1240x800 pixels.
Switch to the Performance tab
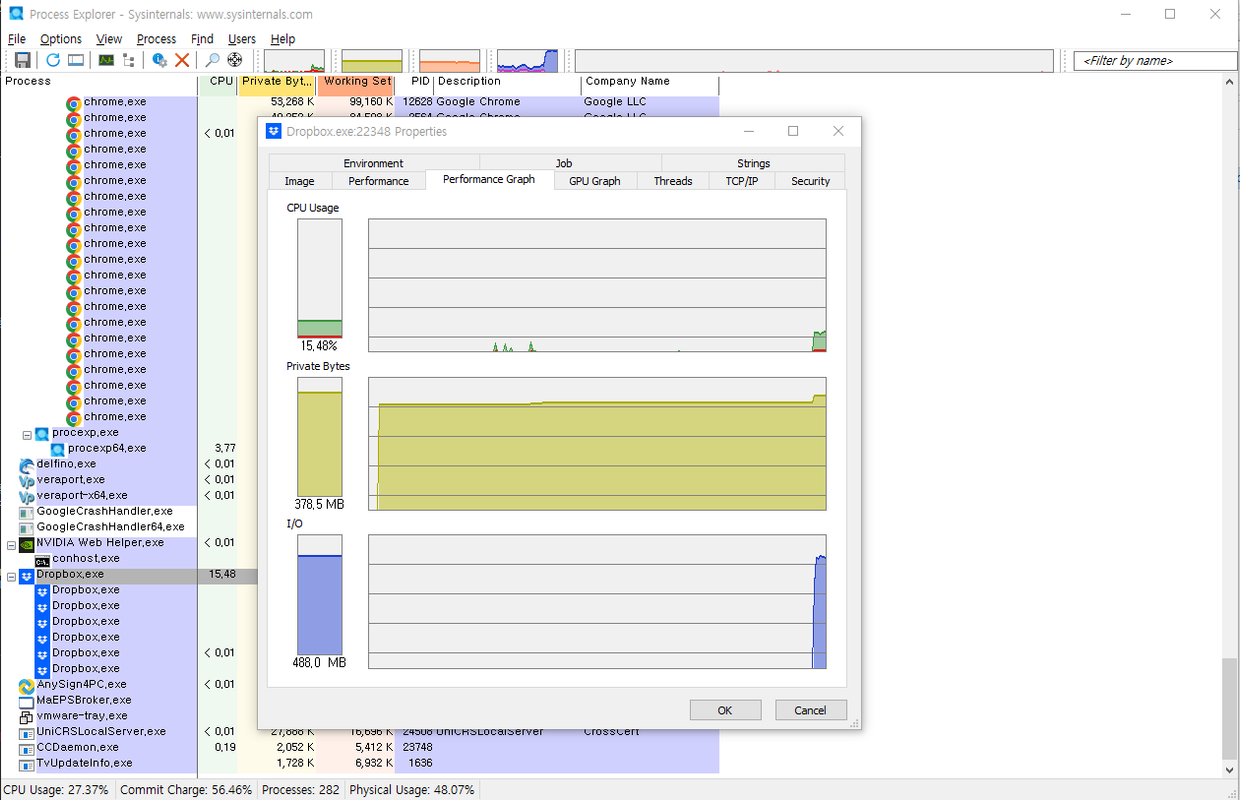click(x=378, y=181)
